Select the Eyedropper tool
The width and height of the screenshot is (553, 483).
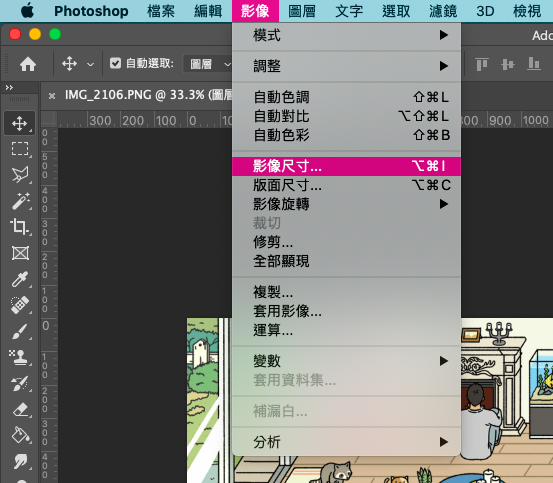(x=20, y=279)
